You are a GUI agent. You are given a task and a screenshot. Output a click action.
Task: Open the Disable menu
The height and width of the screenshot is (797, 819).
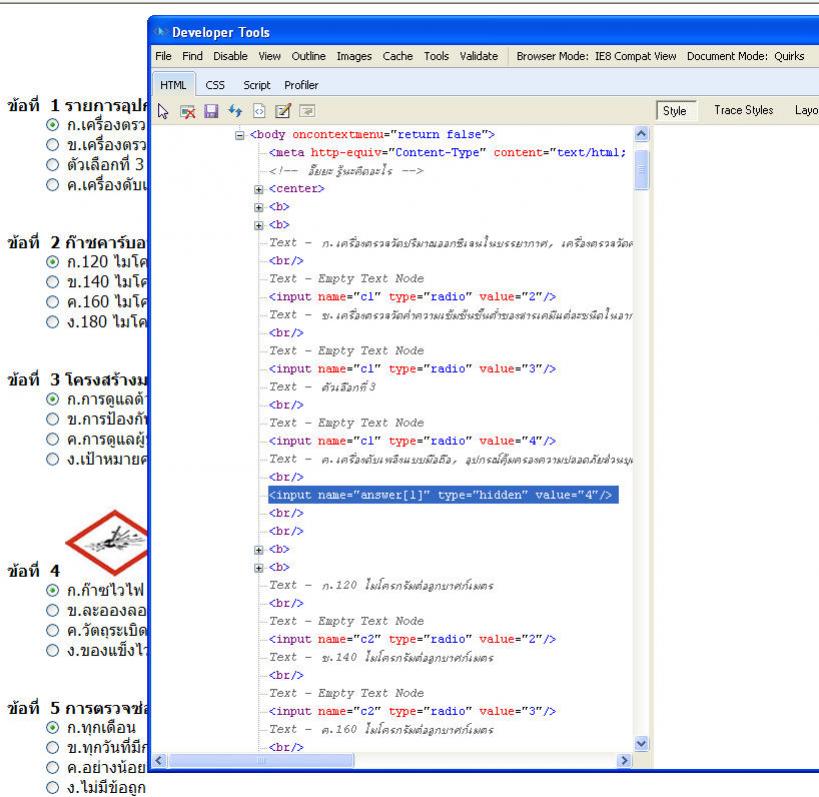[x=230, y=56]
